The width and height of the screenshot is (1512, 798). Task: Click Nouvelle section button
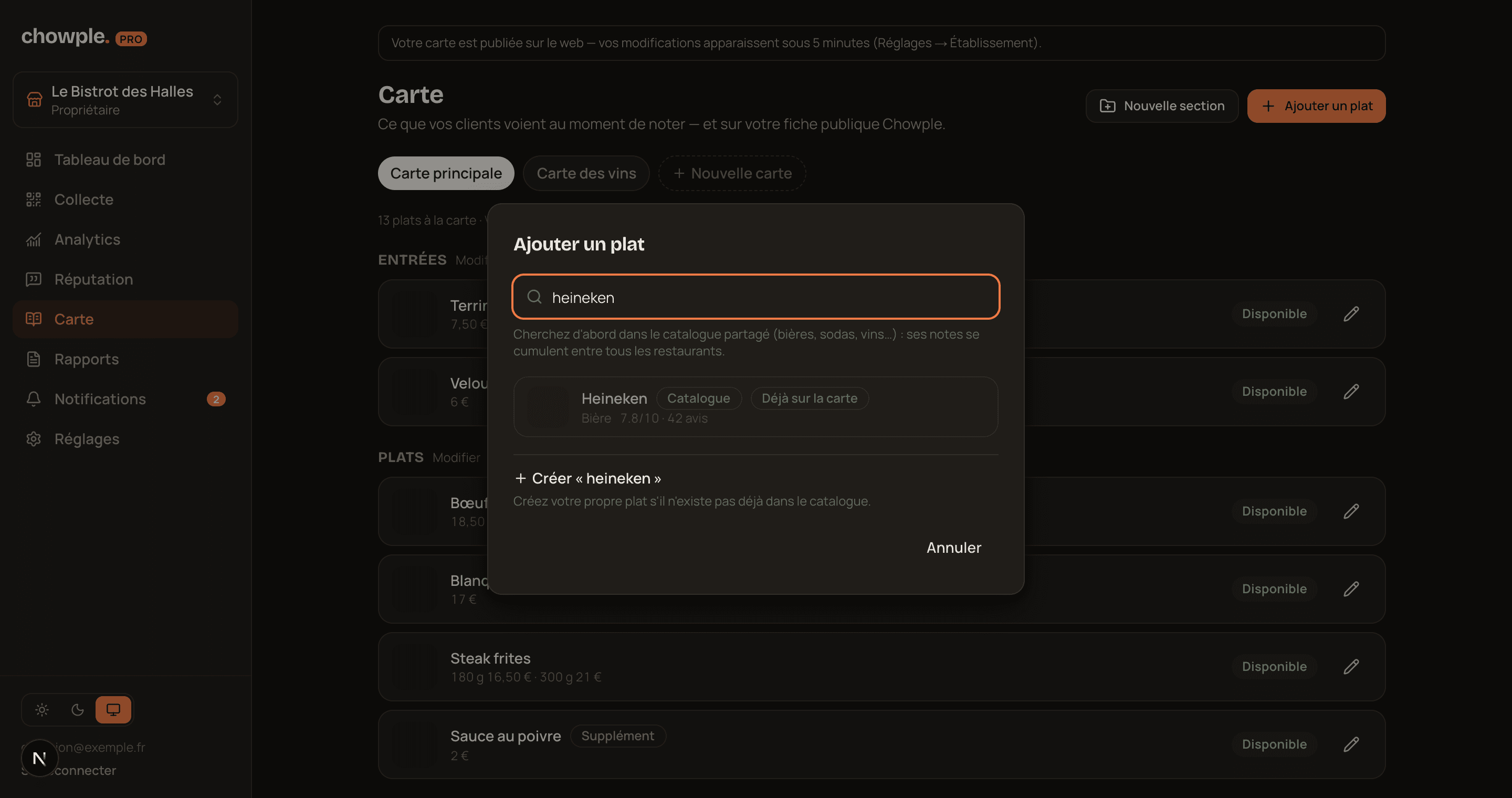click(1162, 106)
